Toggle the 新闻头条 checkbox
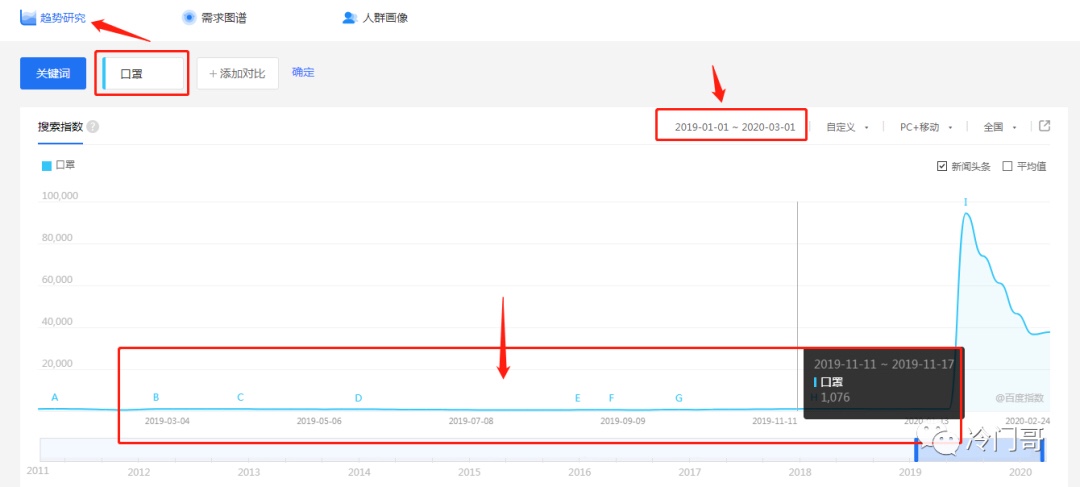 coord(942,166)
